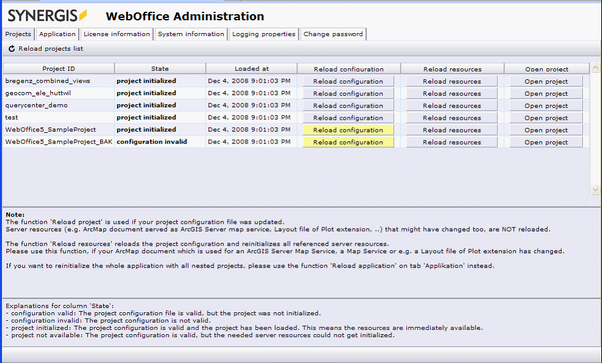Click the Loaded at column header
Viewport: 602px width, 363px height.
[x=251, y=68]
